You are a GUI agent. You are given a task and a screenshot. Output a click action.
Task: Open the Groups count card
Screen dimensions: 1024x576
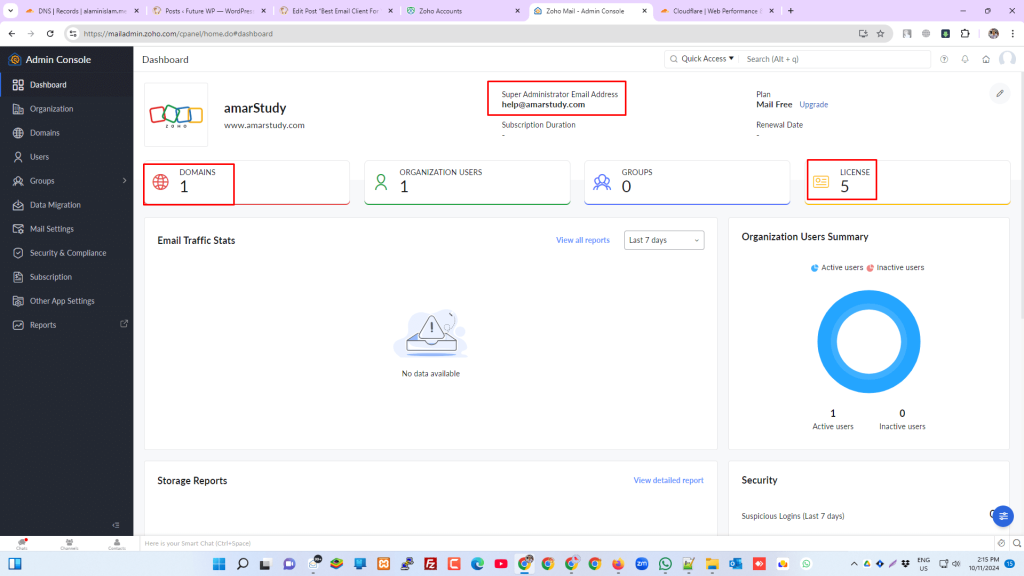(x=687, y=182)
